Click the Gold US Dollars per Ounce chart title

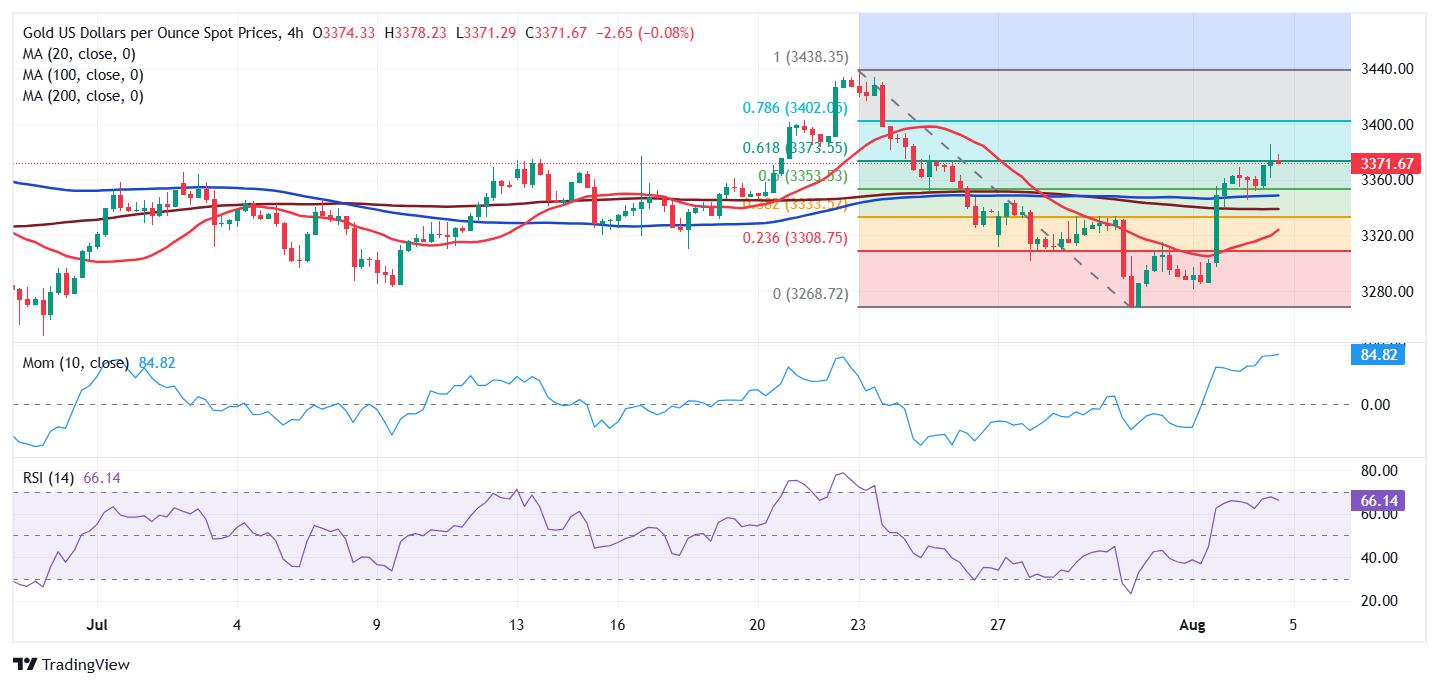(151, 33)
